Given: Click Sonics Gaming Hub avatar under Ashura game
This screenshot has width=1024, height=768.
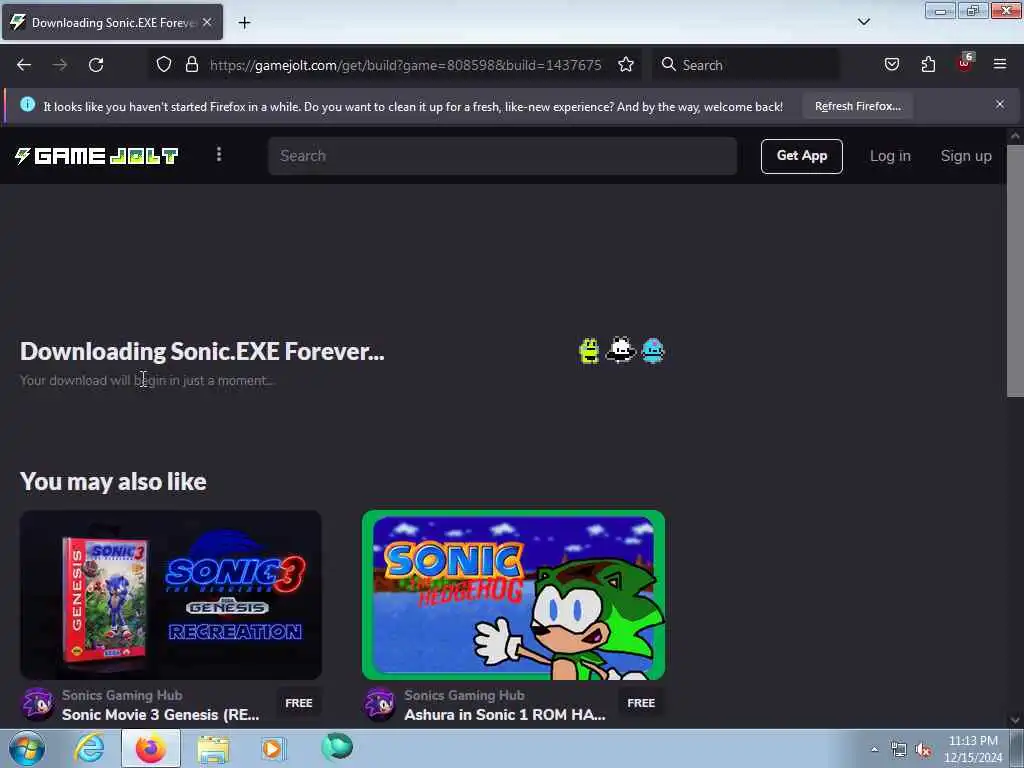Looking at the screenshot, I should (380, 704).
